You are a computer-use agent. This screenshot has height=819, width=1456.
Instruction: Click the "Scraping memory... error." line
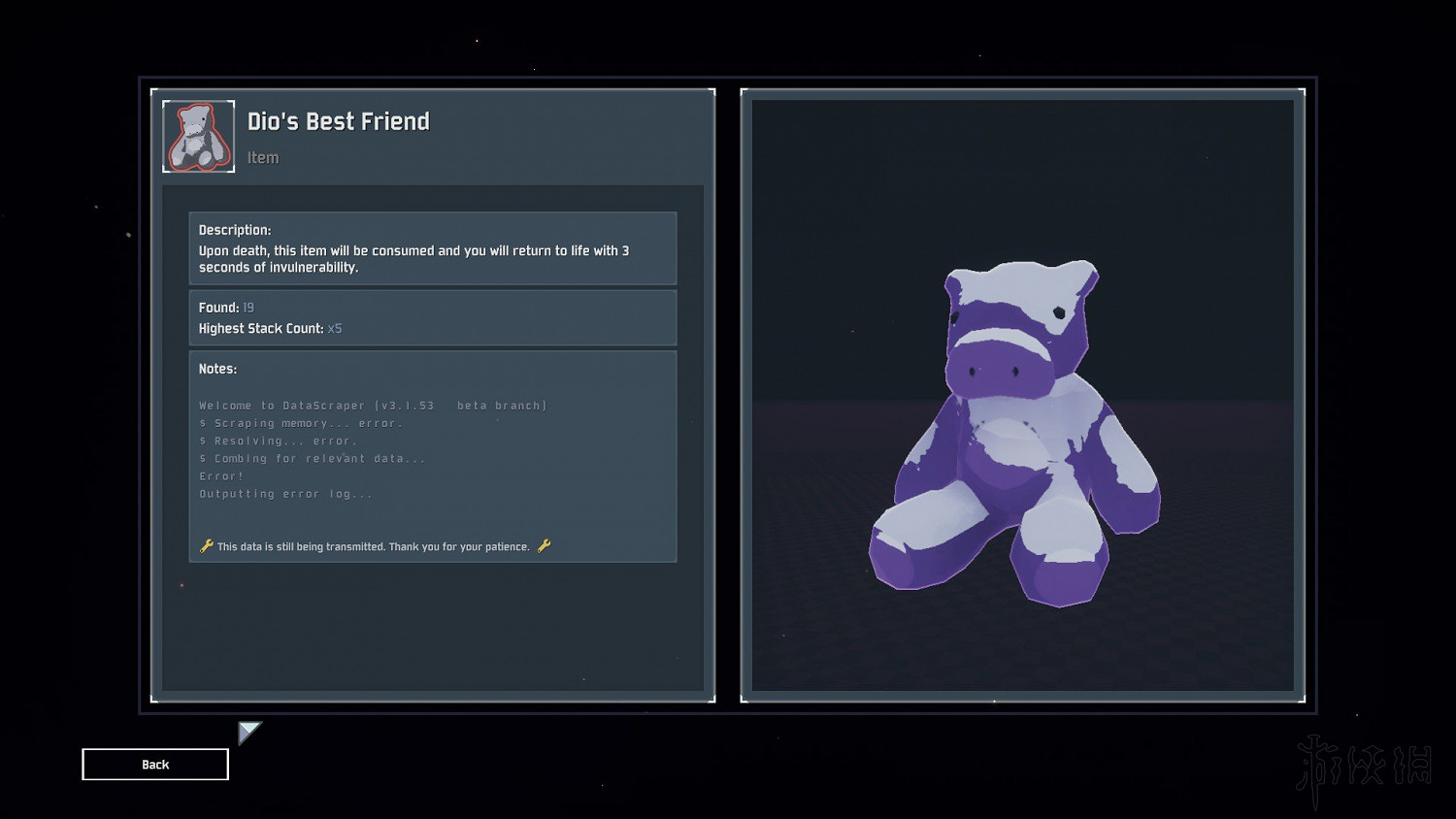coord(301,423)
